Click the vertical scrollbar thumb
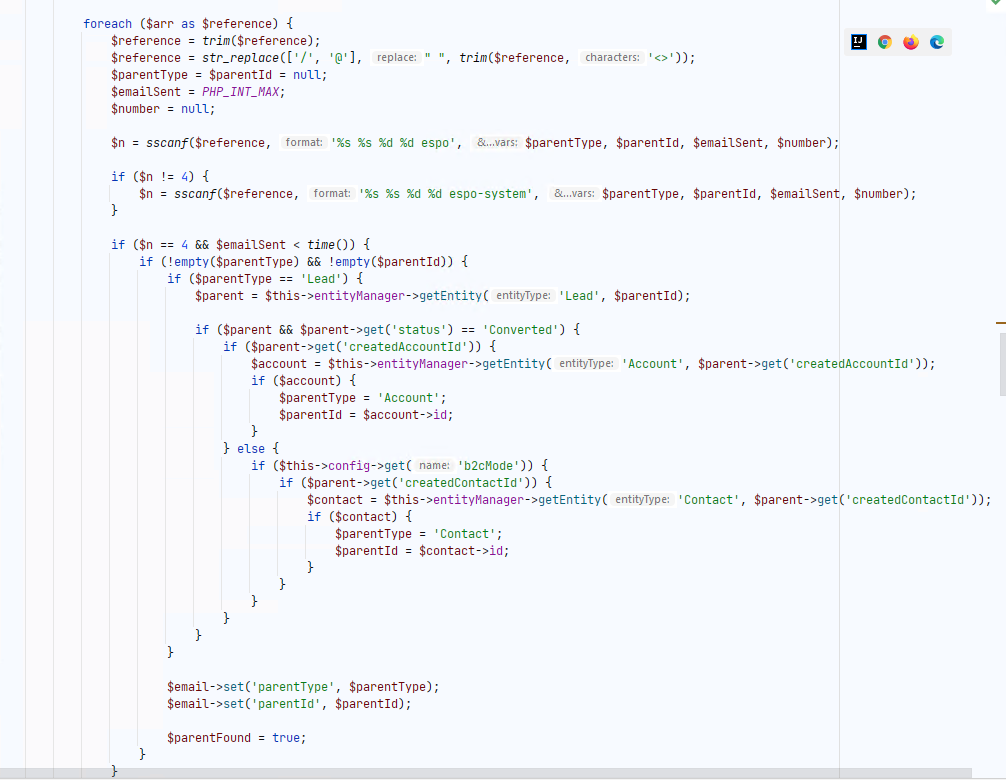This screenshot has width=1006, height=780. [1002, 363]
